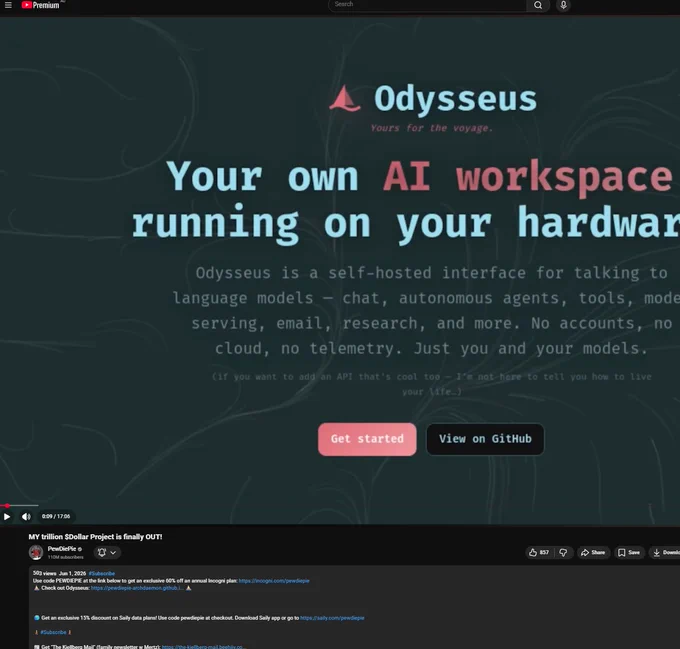Click #Subscribe hashtag beside upload date
This screenshot has width=680, height=649.
tap(101, 574)
